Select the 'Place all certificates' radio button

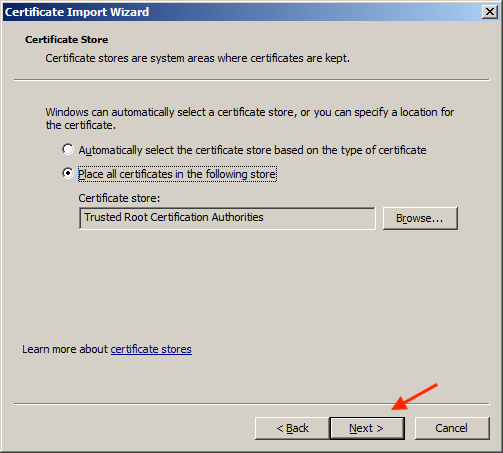click(x=68, y=173)
